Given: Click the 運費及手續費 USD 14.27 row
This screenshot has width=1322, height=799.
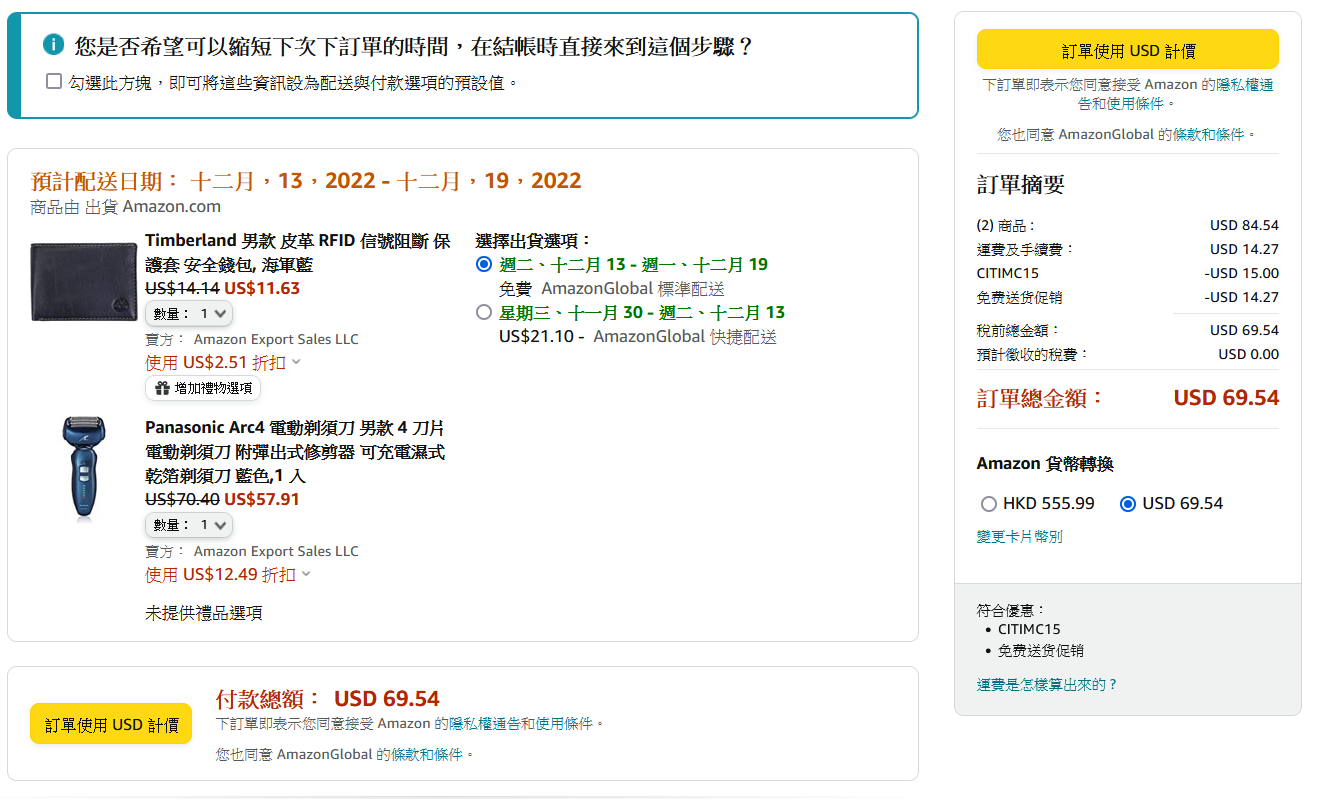Looking at the screenshot, I should [1127, 249].
